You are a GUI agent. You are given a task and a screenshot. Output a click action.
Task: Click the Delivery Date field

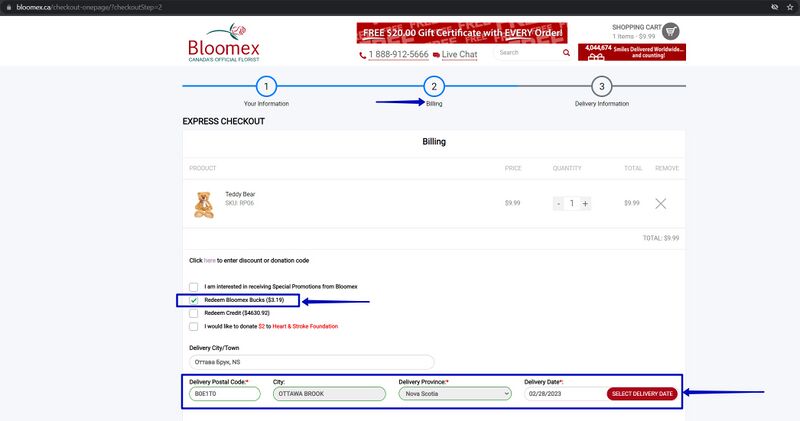[x=565, y=394]
